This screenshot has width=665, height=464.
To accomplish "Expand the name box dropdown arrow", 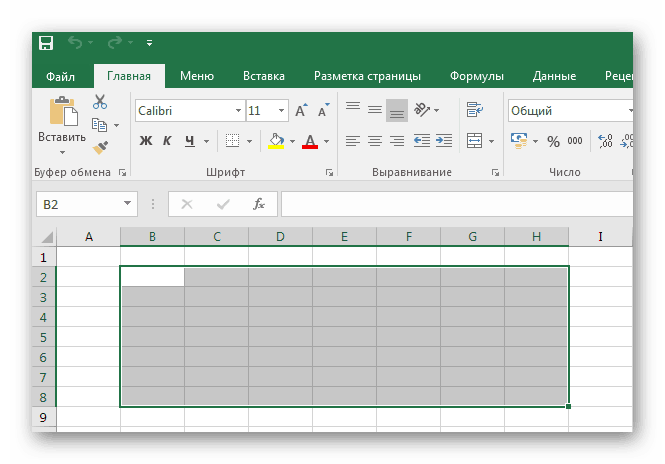I will pyautogui.click(x=127, y=203).
